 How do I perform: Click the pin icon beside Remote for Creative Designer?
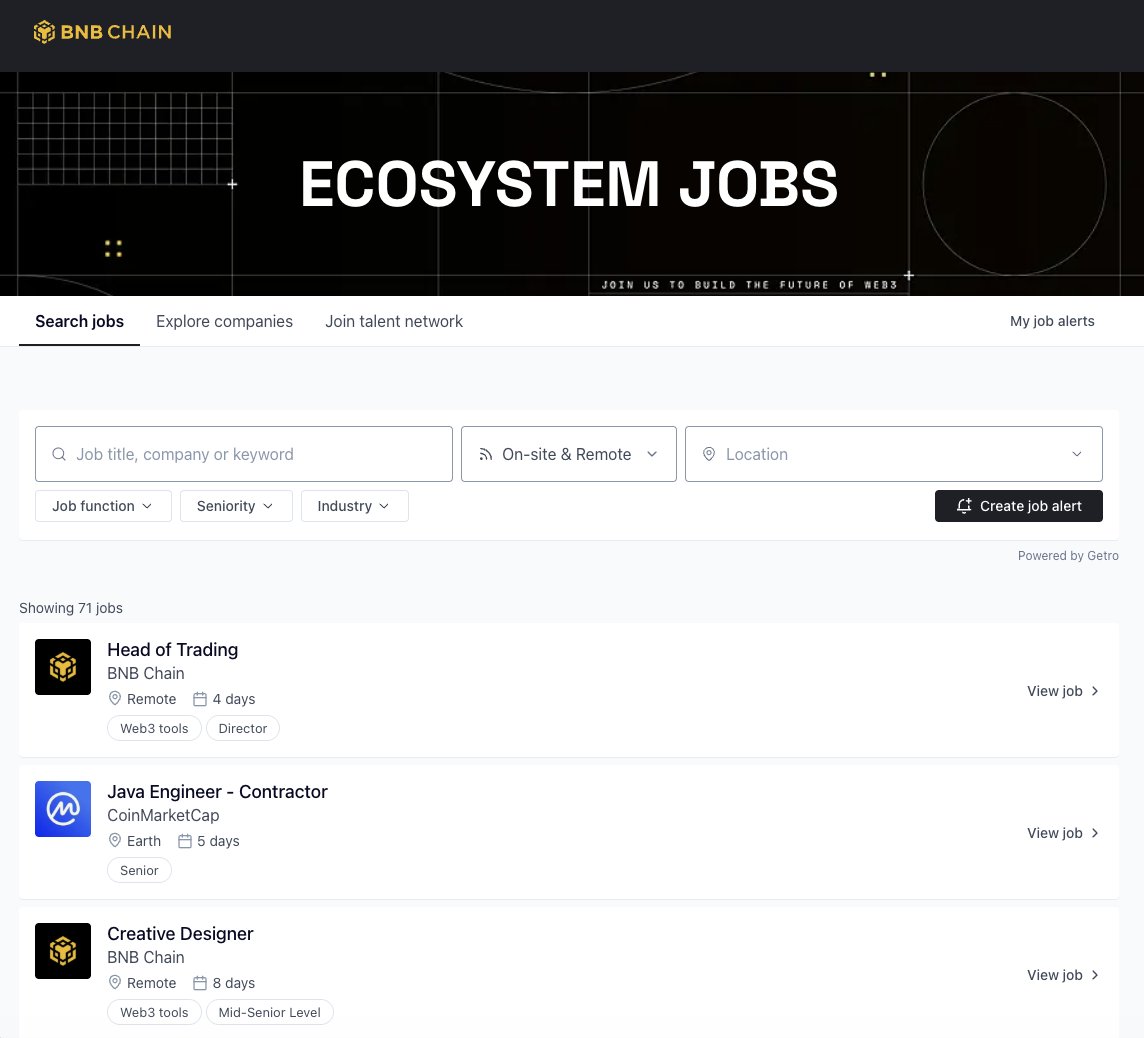[115, 983]
